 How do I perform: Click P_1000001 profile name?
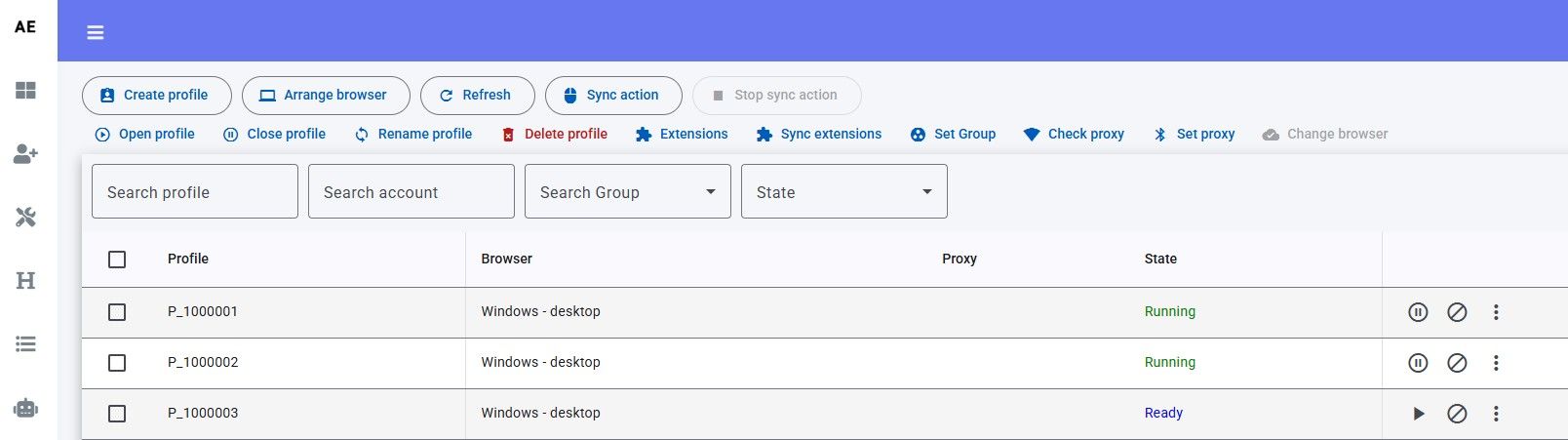[203, 311]
